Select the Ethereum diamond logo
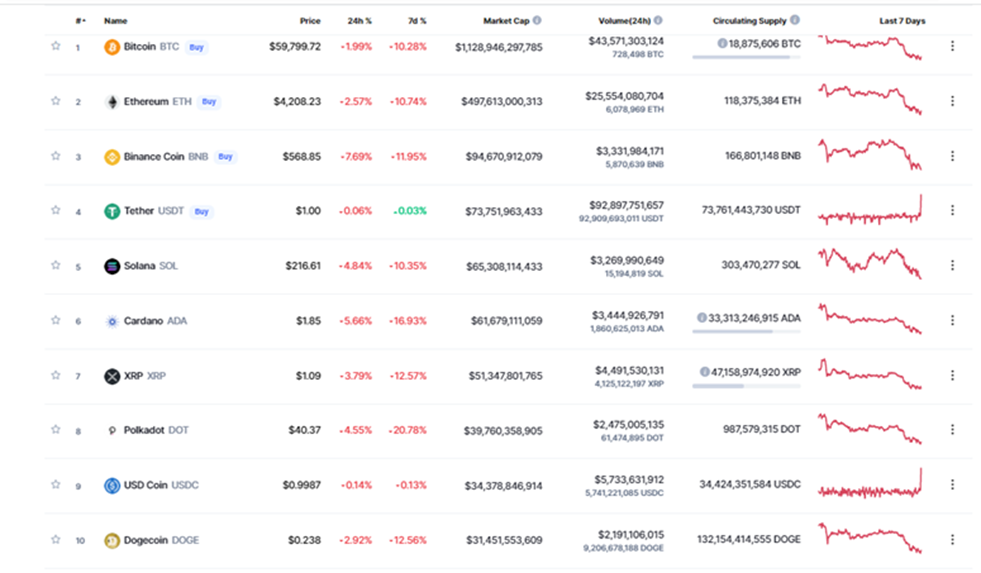Image resolution: width=981 pixels, height=573 pixels. pos(112,102)
